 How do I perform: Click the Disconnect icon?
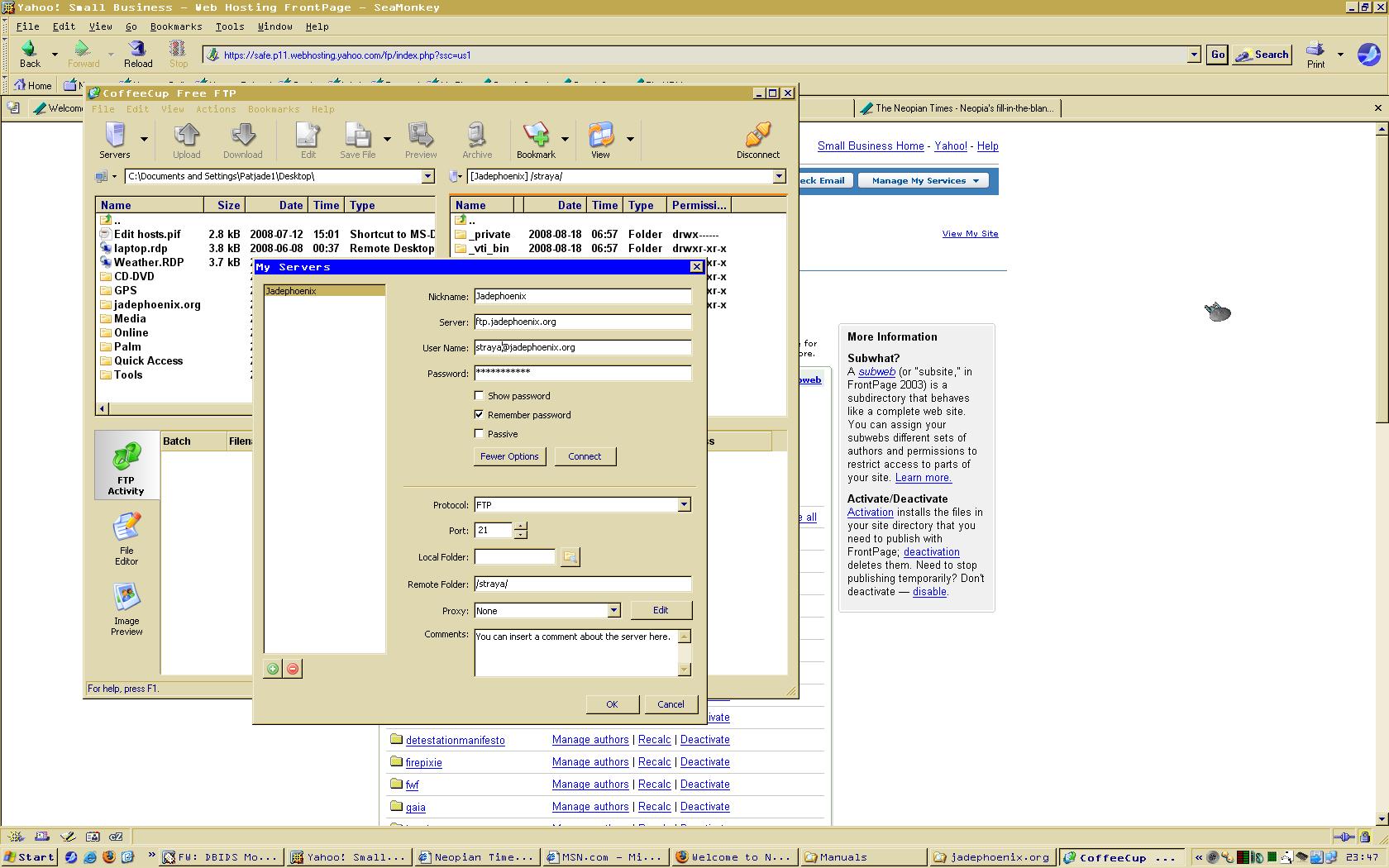pyautogui.click(x=758, y=140)
